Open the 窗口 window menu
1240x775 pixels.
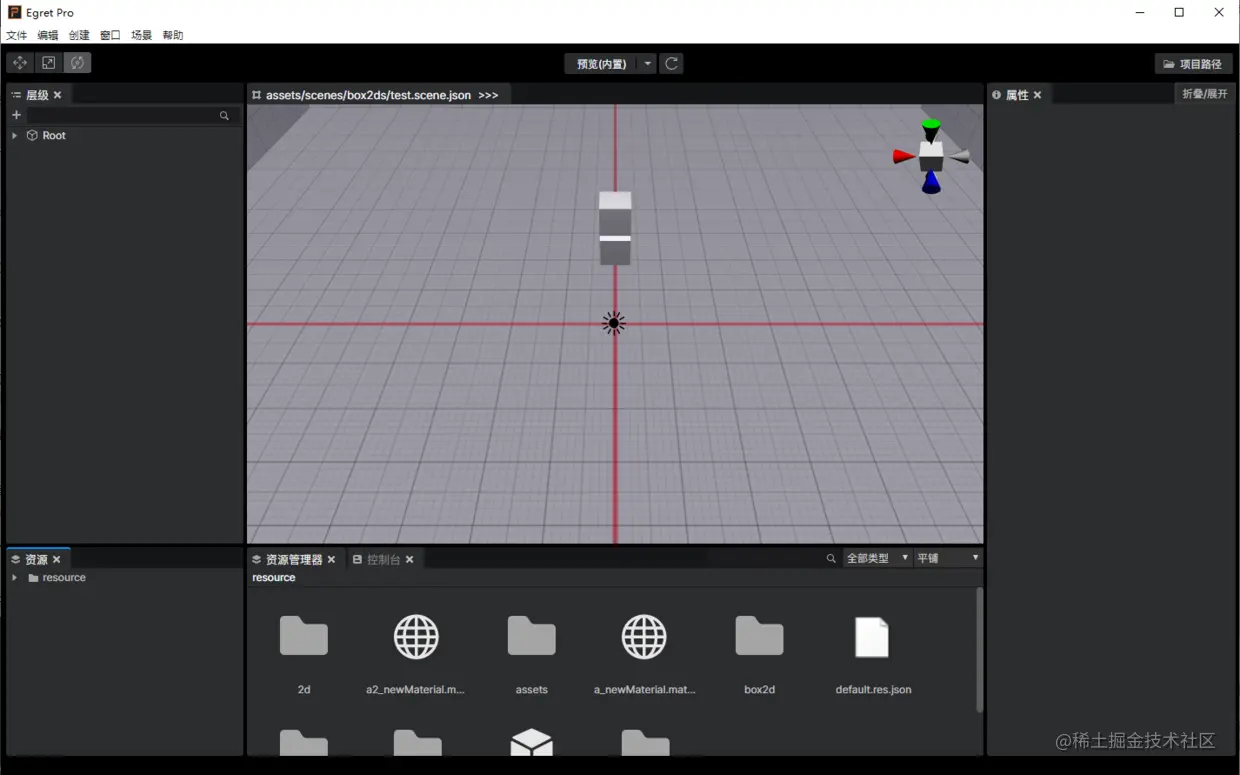coord(110,35)
